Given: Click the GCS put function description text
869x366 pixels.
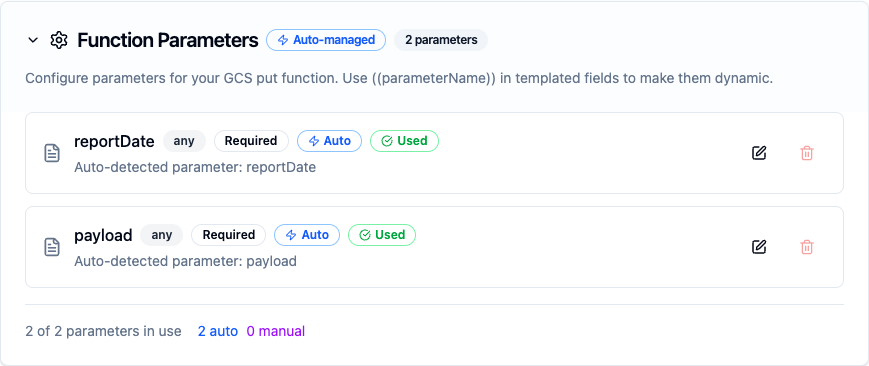Looking at the screenshot, I should (399, 79).
